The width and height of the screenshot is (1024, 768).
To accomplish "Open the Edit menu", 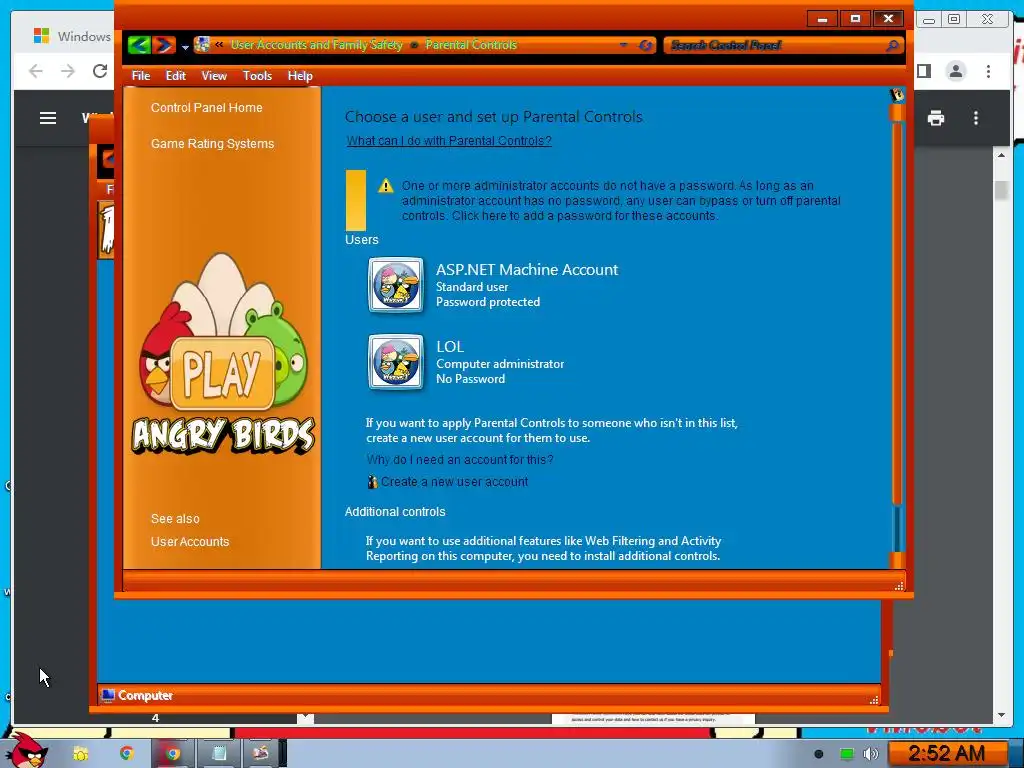I will (x=176, y=76).
